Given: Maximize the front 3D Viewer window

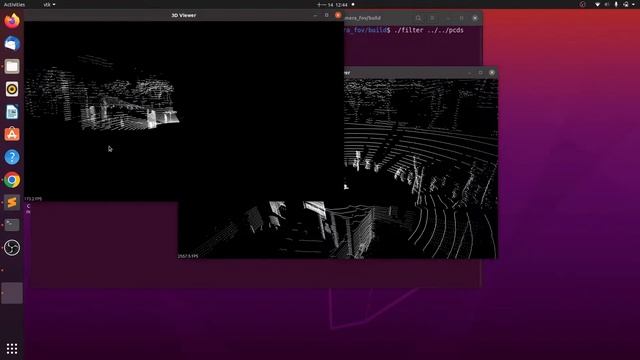Looking at the screenshot, I should 327,15.
